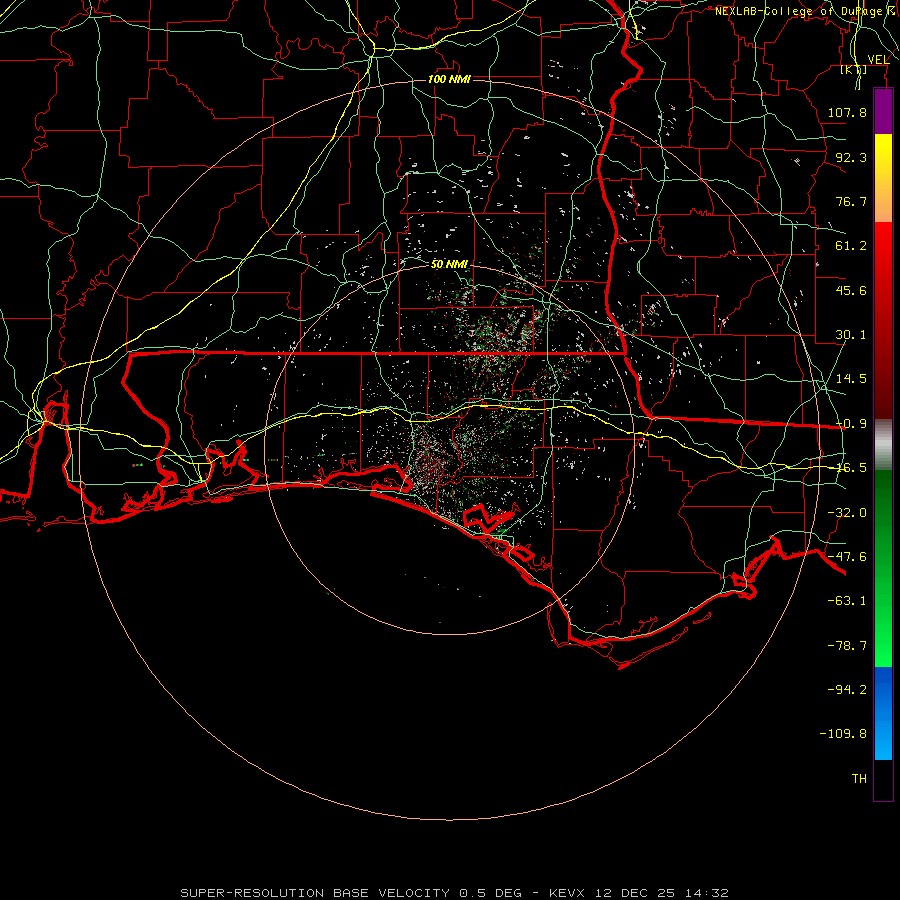Click the Super-Resolution Base Velocity caption
The width and height of the screenshot is (900, 900).
pos(455,893)
